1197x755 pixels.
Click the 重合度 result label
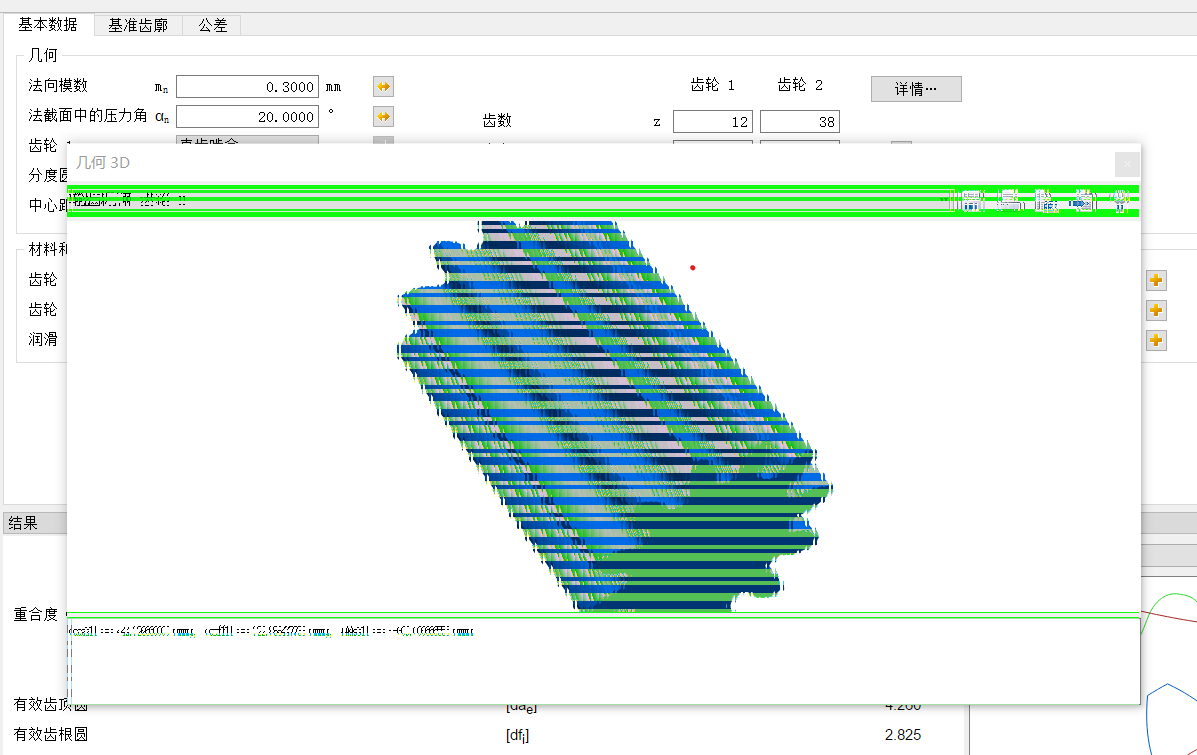coord(35,615)
